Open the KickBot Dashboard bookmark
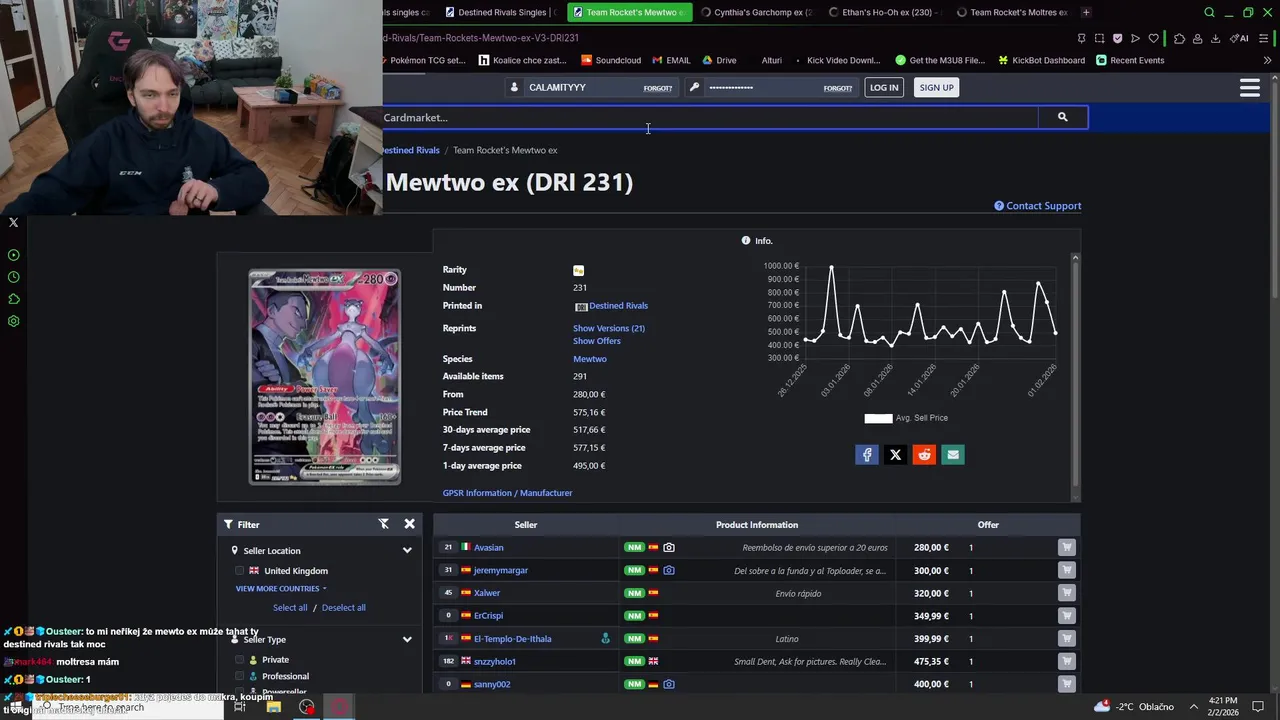The width and height of the screenshot is (1280, 720). click(x=1040, y=60)
